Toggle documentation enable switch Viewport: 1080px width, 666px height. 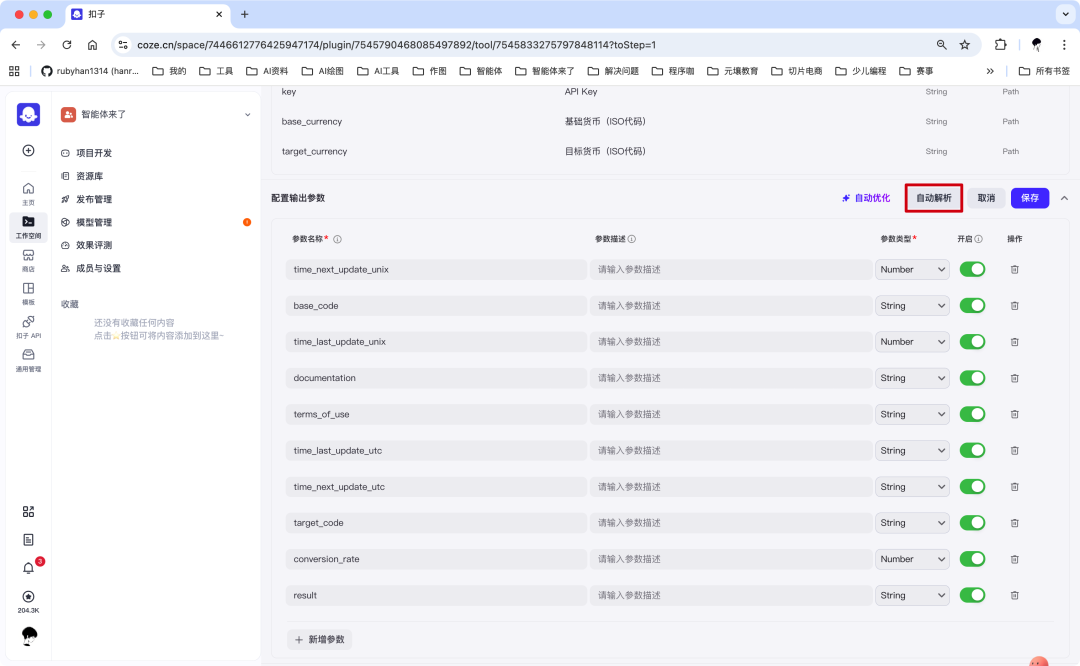[x=973, y=378]
